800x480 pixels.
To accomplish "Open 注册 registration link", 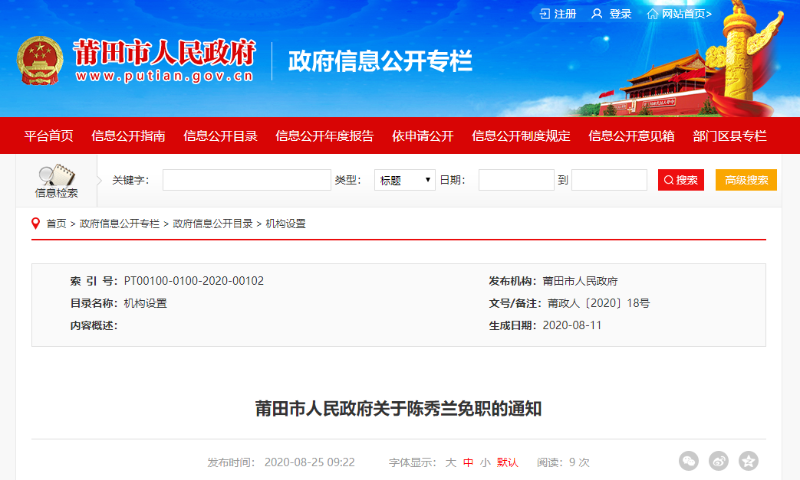I will click(558, 14).
